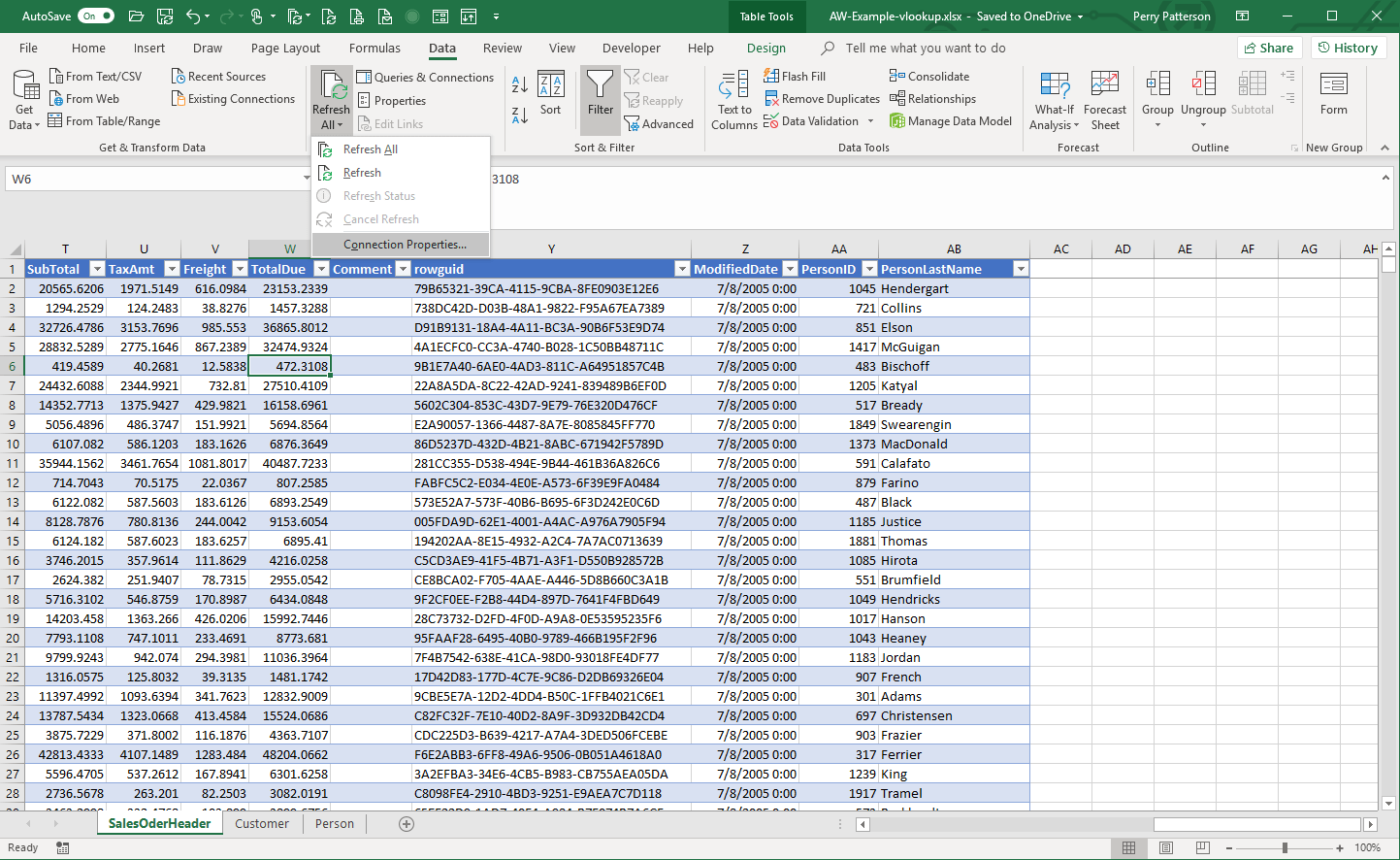
Task: Toggle the AutoSave switch
Action: [96, 16]
